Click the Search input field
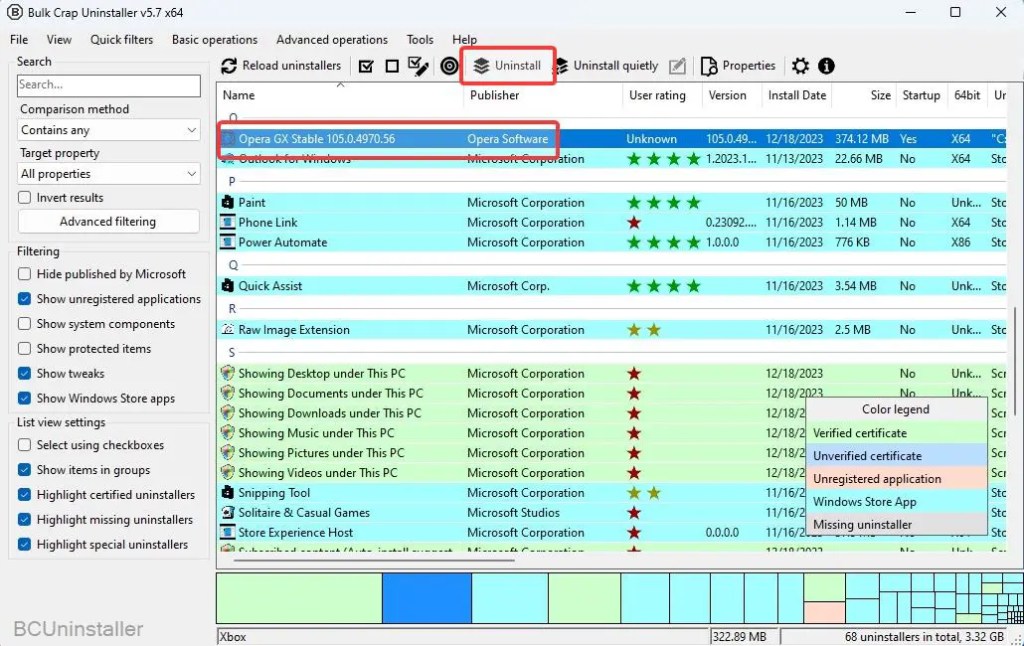The width and height of the screenshot is (1024, 646). point(108,85)
